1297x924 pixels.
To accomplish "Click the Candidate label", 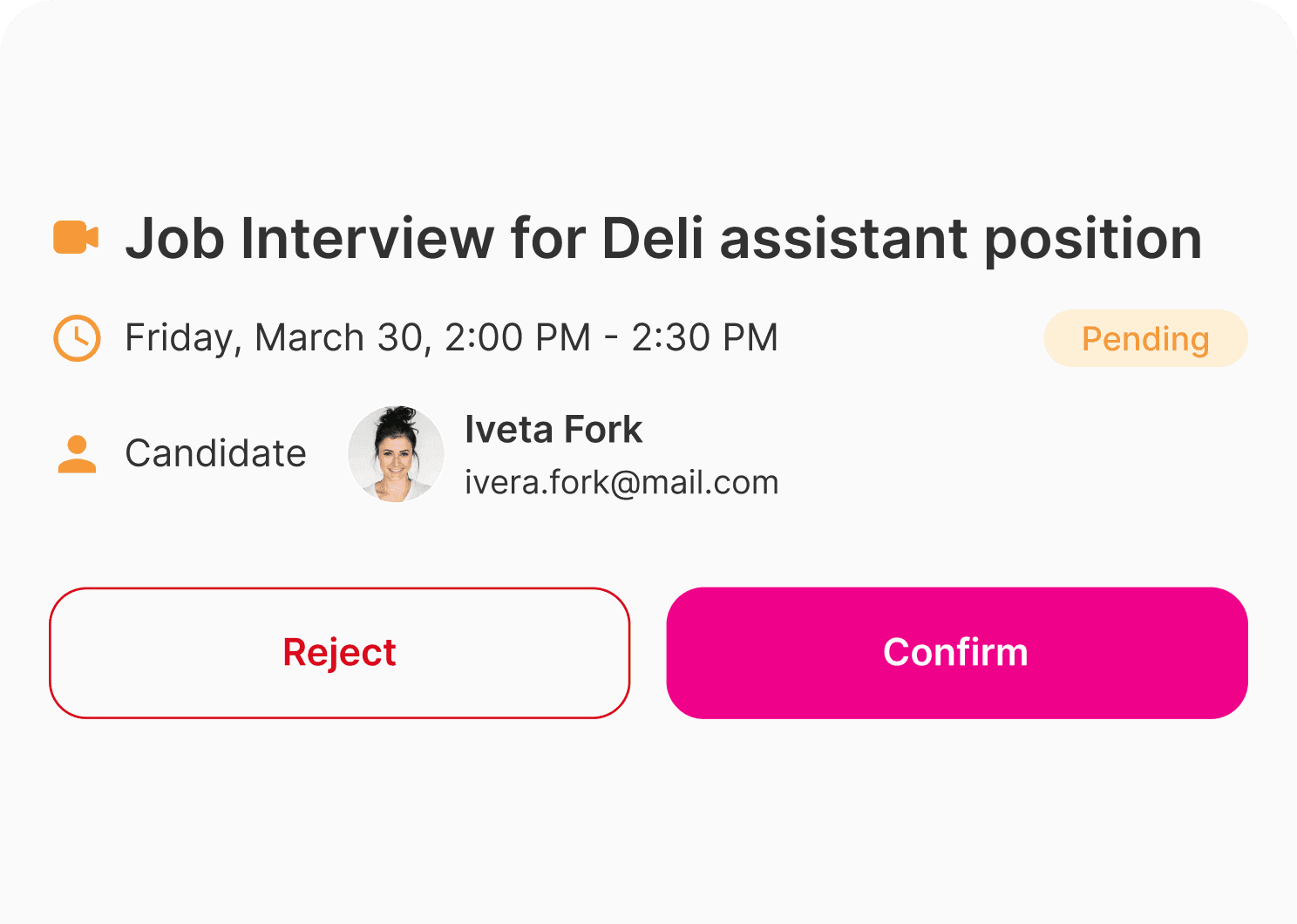I will pyautogui.click(x=215, y=453).
